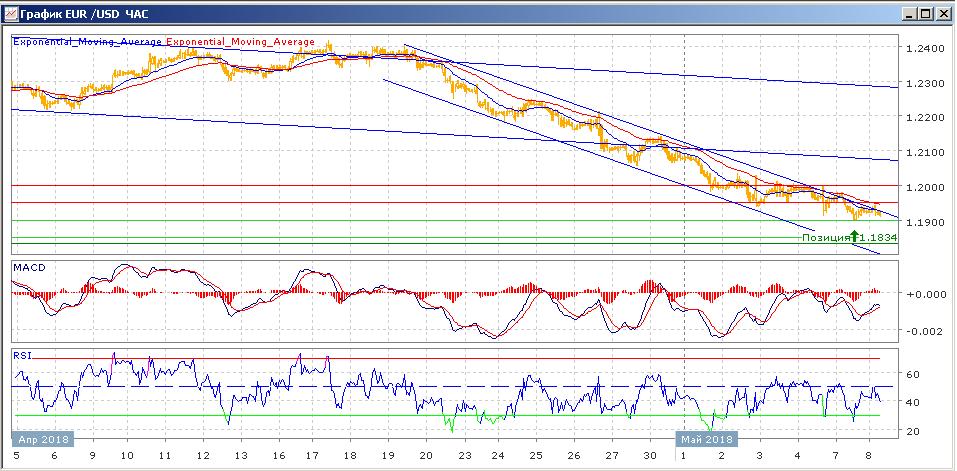The height and width of the screenshot is (471, 957).
Task: Click date label 30 on time axis
Action: click(651, 456)
